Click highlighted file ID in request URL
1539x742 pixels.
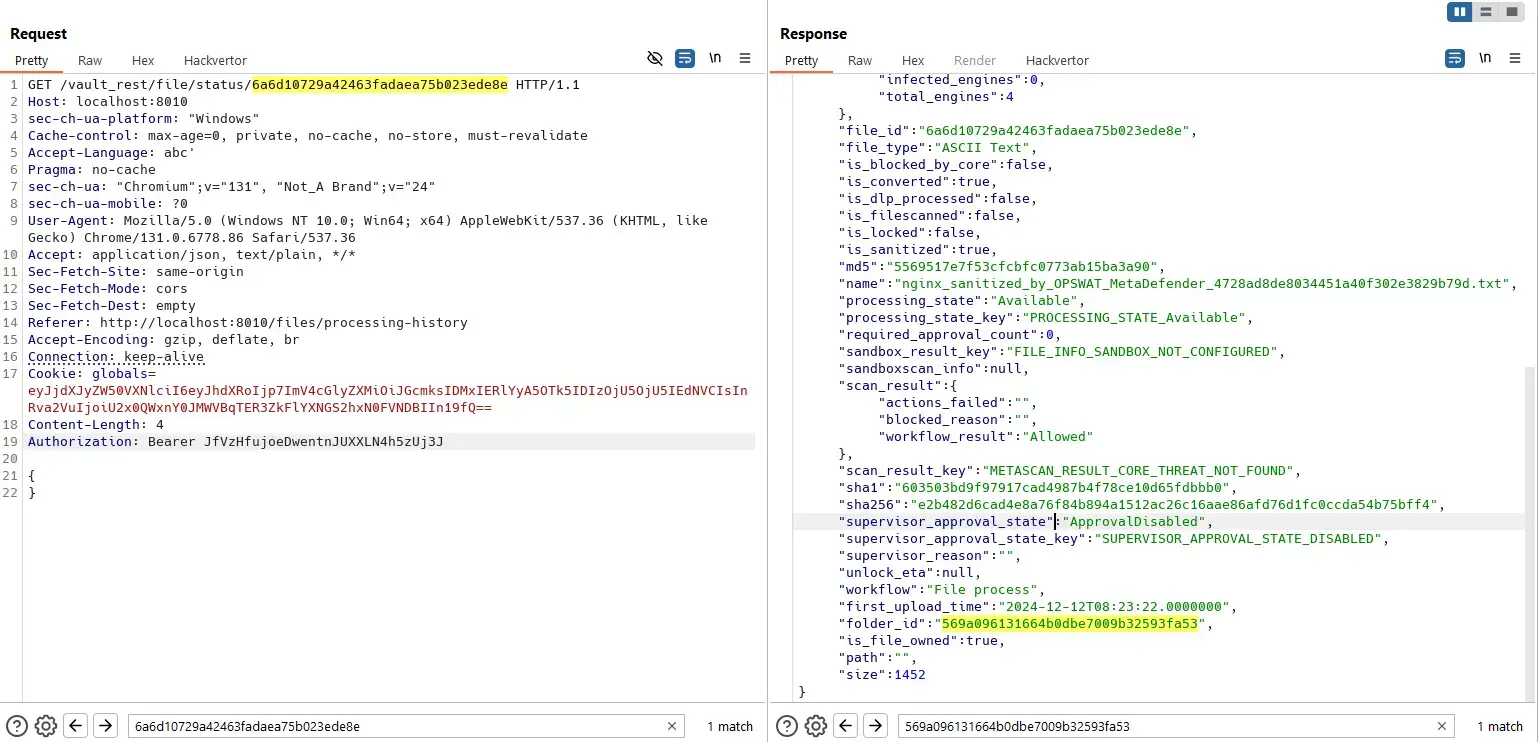point(380,85)
